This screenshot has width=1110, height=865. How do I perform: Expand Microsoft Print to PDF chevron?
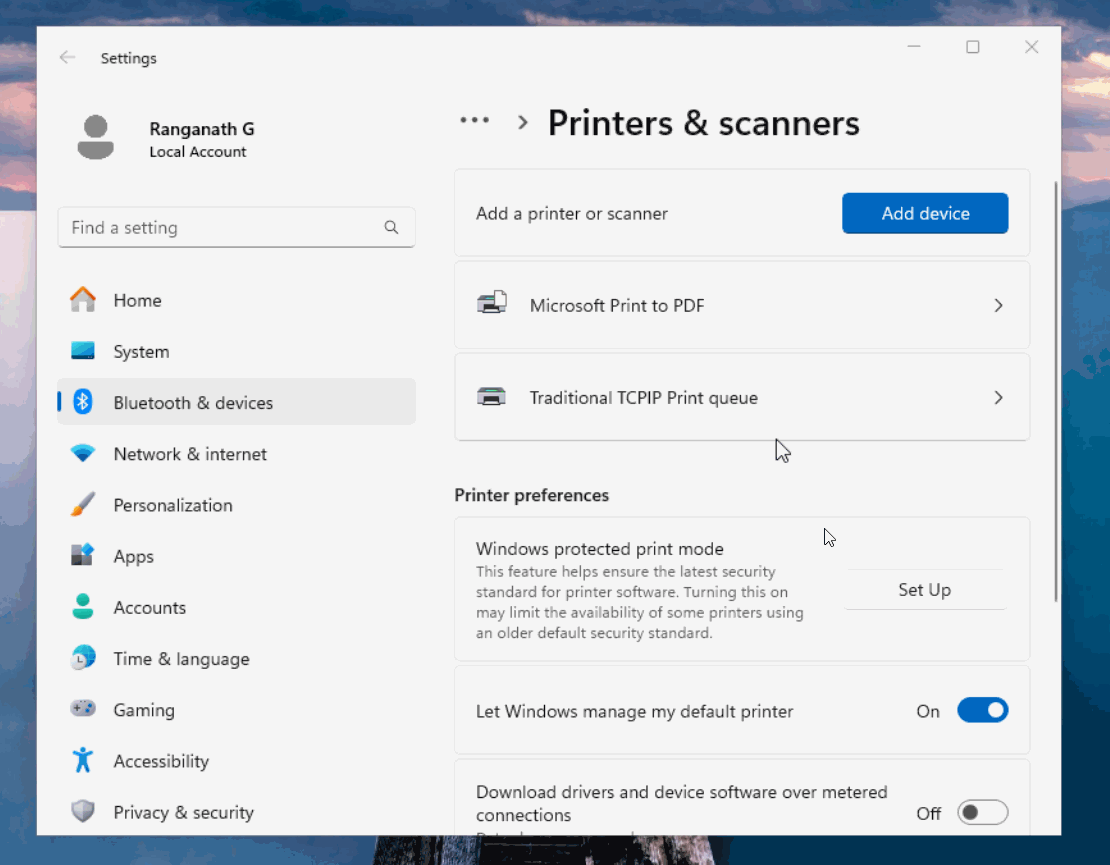[998, 306]
